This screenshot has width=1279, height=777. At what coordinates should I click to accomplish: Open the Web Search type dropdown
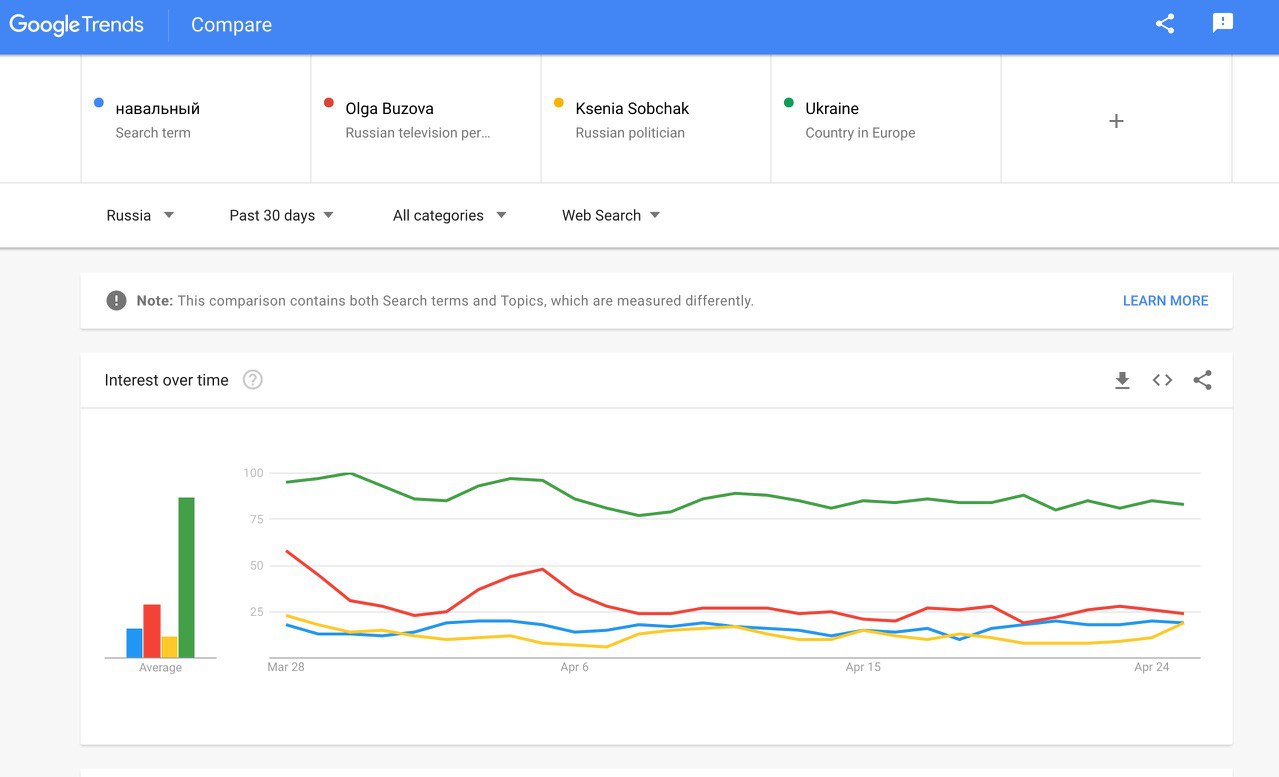point(611,215)
